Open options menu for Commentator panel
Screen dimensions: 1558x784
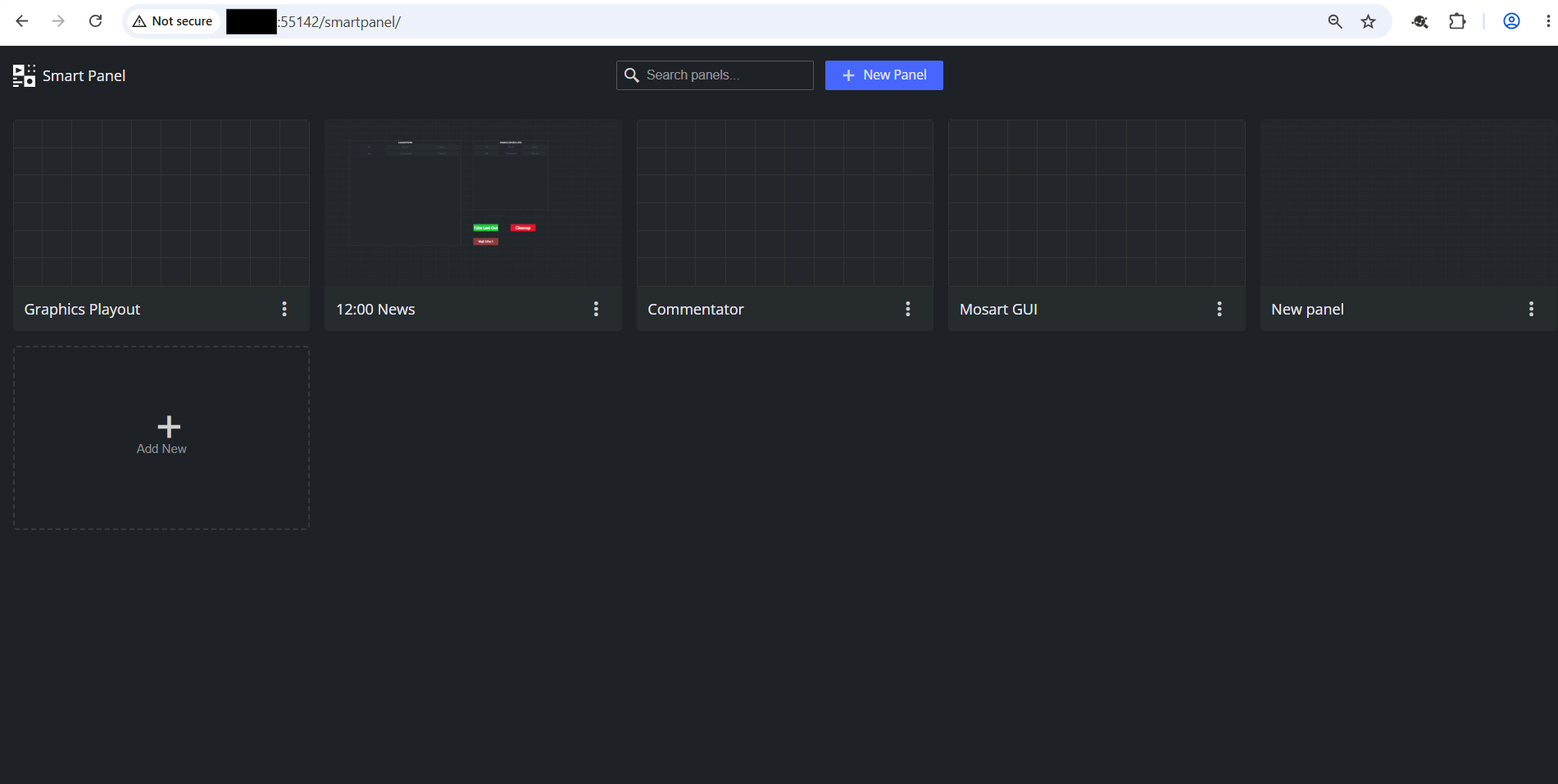[907, 309]
